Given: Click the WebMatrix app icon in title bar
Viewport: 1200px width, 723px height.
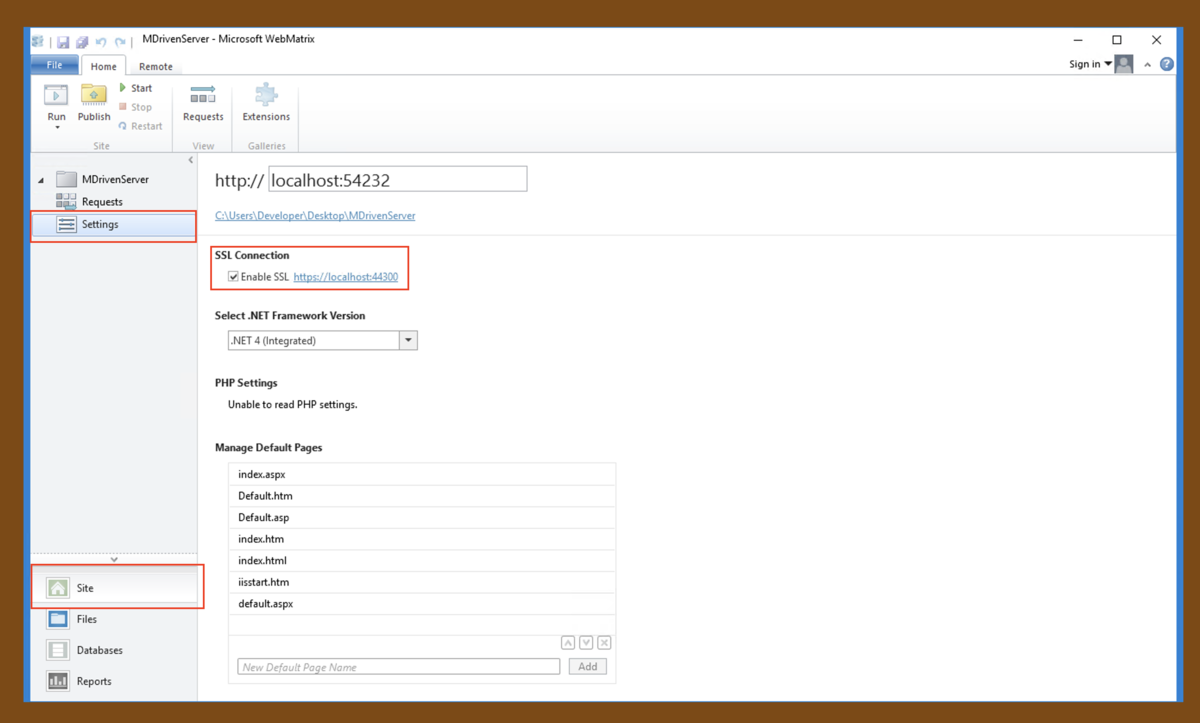Looking at the screenshot, I should [x=38, y=41].
